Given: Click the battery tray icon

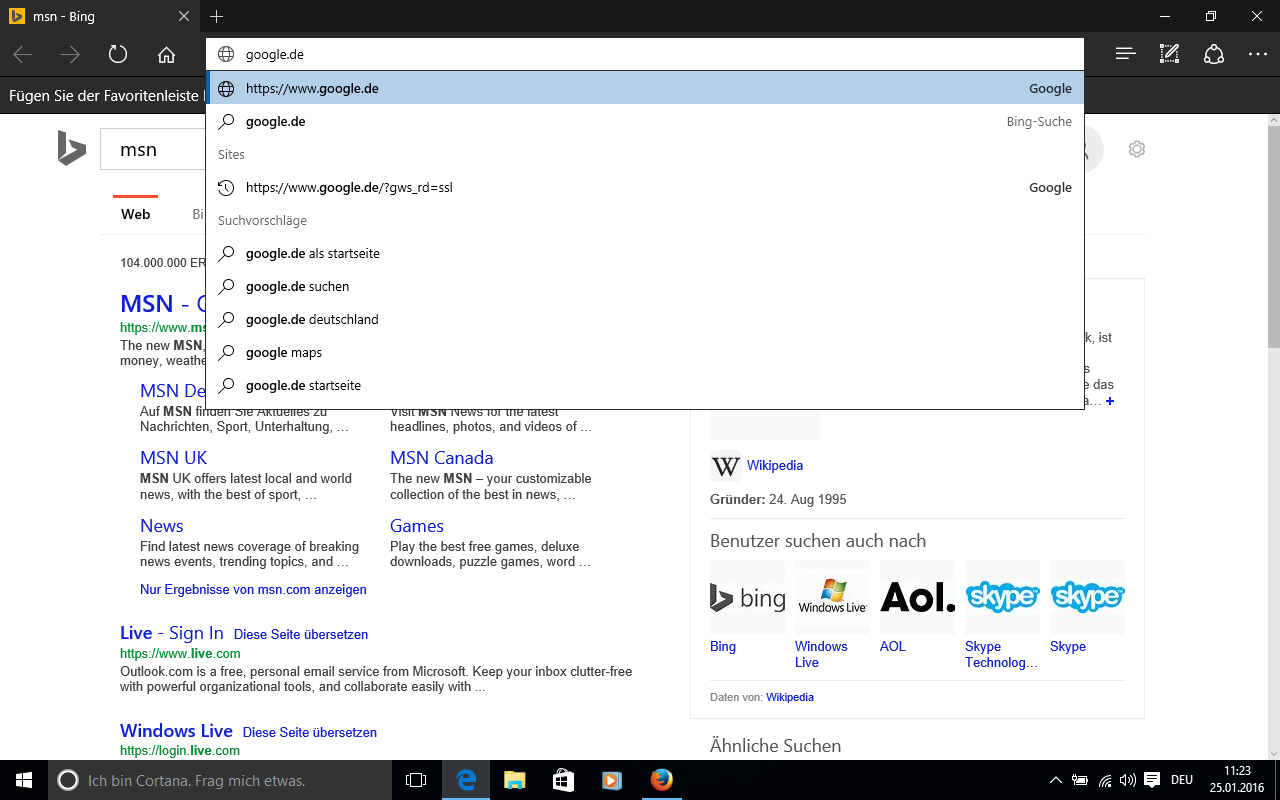Looking at the screenshot, I should pyautogui.click(x=1081, y=780).
